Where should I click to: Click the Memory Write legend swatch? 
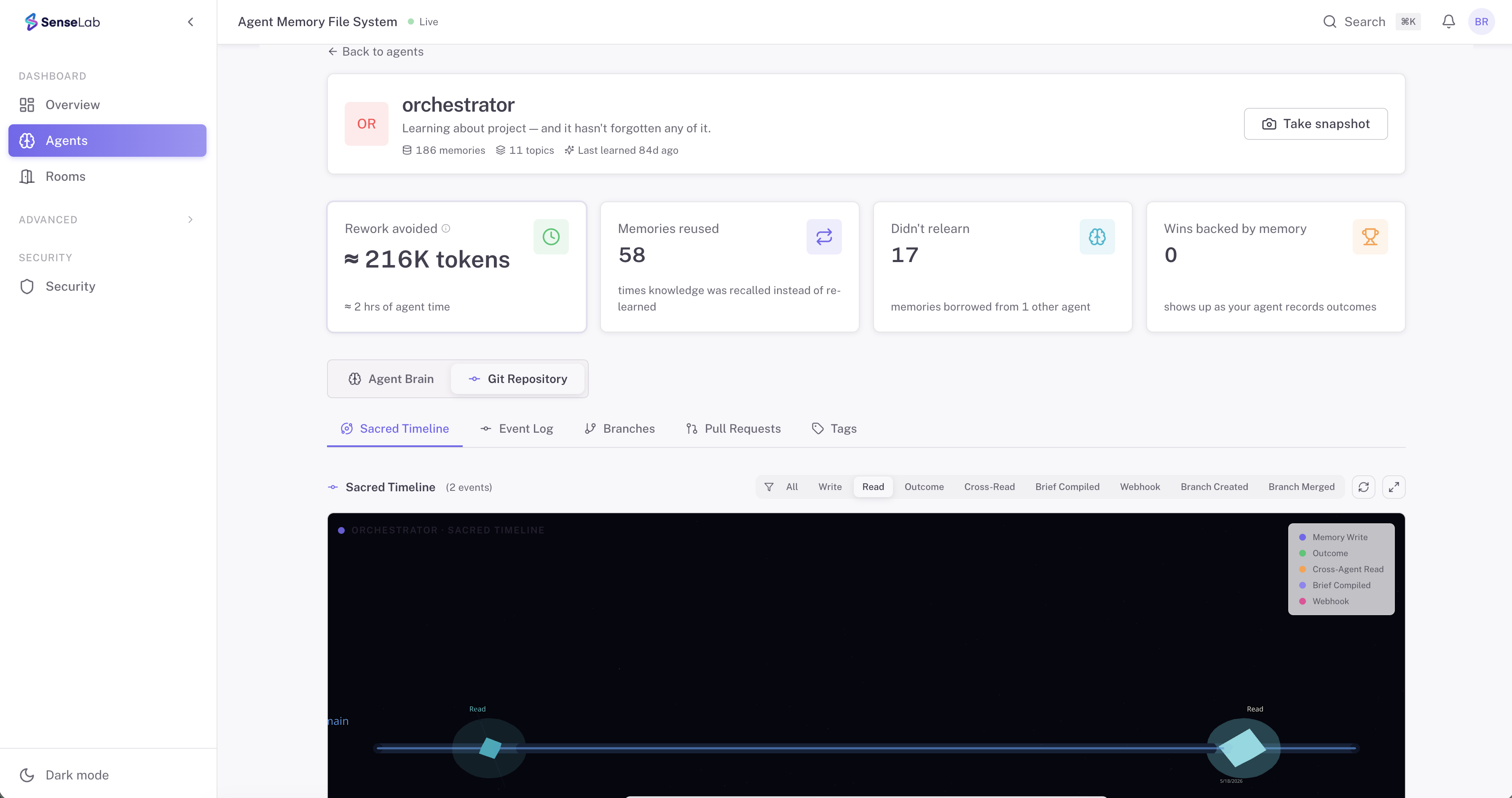[x=1302, y=538]
